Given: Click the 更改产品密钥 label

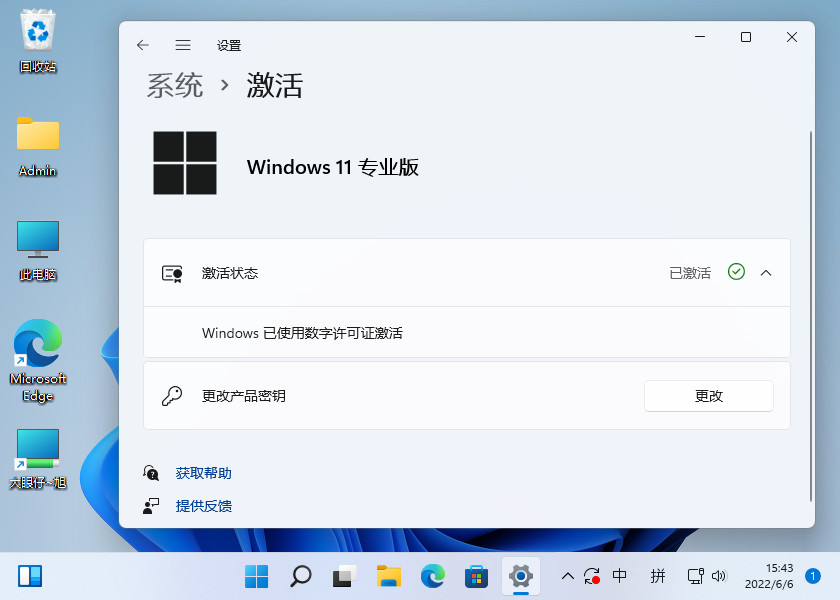Looking at the screenshot, I should 244,396.
